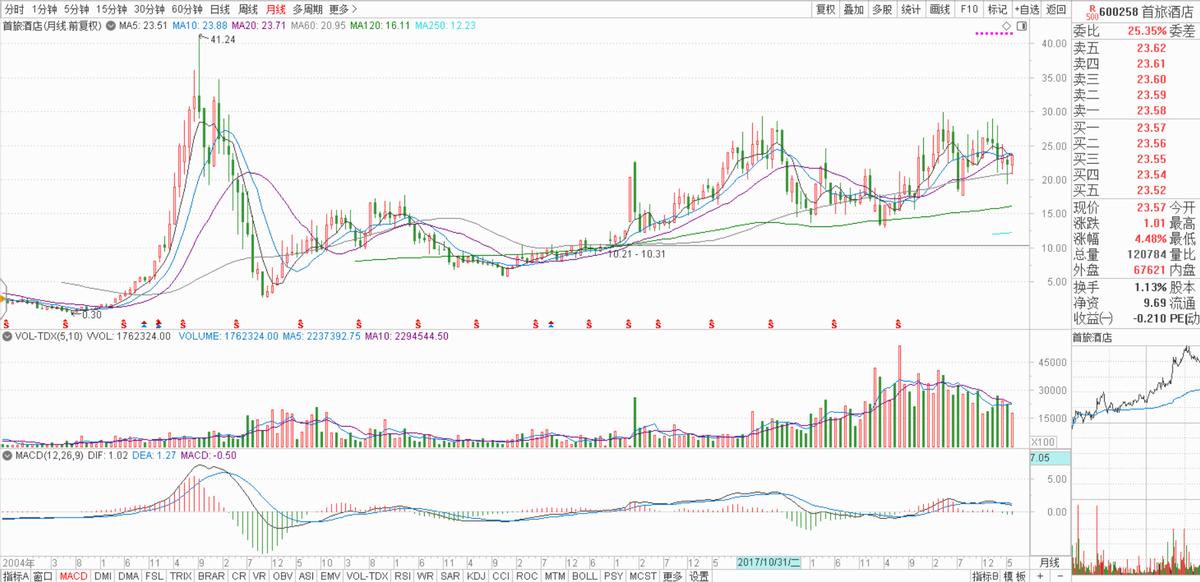The image size is (1200, 582).
Task: Switch chart to 分时 intraday view
Action: coord(15,8)
